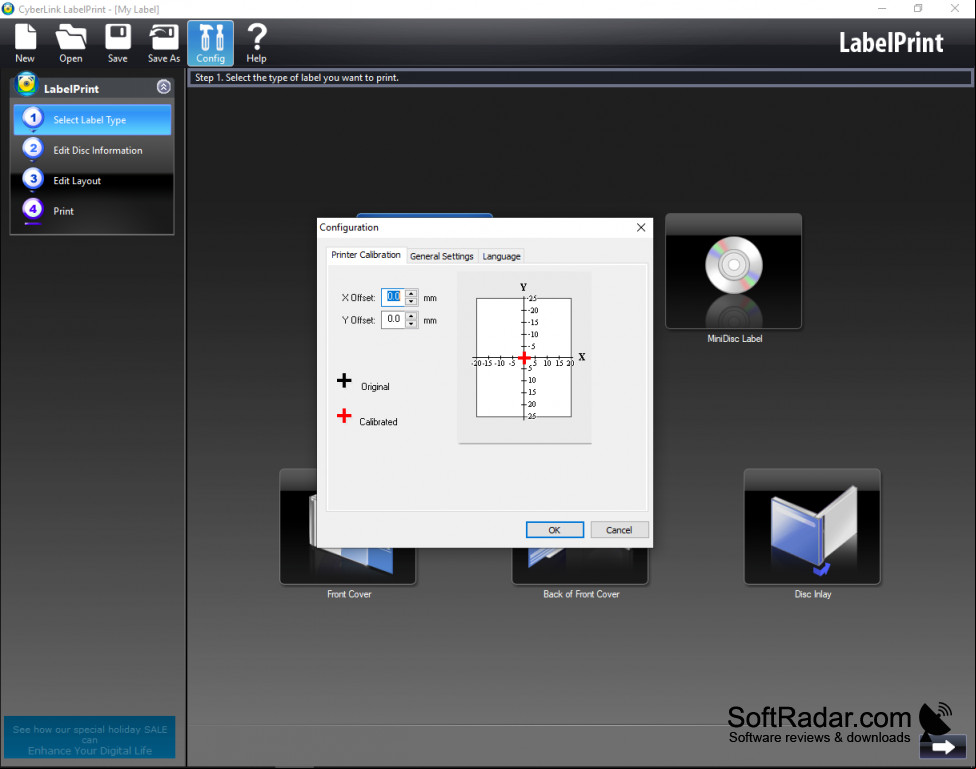Decrease the X Offset with down arrow
Image resolution: width=976 pixels, height=769 pixels.
[411, 301]
